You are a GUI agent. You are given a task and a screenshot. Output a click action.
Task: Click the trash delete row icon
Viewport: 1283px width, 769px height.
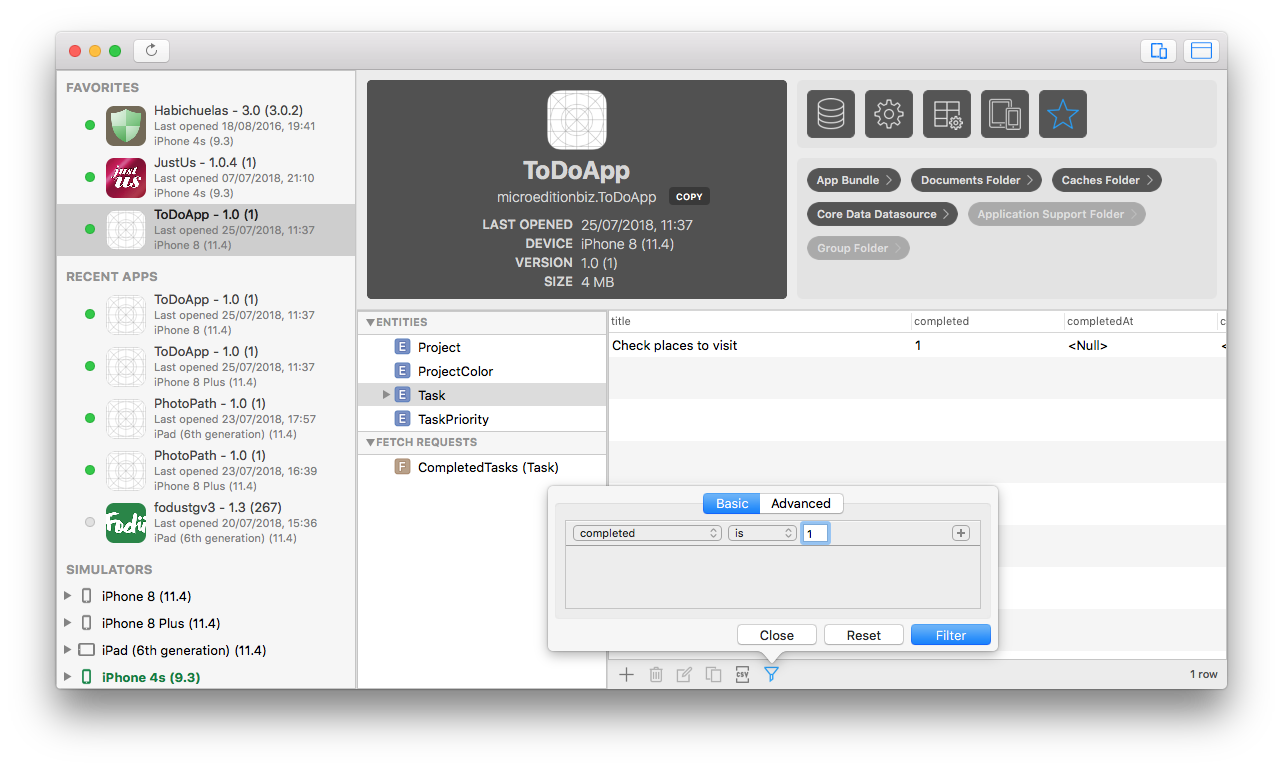point(656,675)
